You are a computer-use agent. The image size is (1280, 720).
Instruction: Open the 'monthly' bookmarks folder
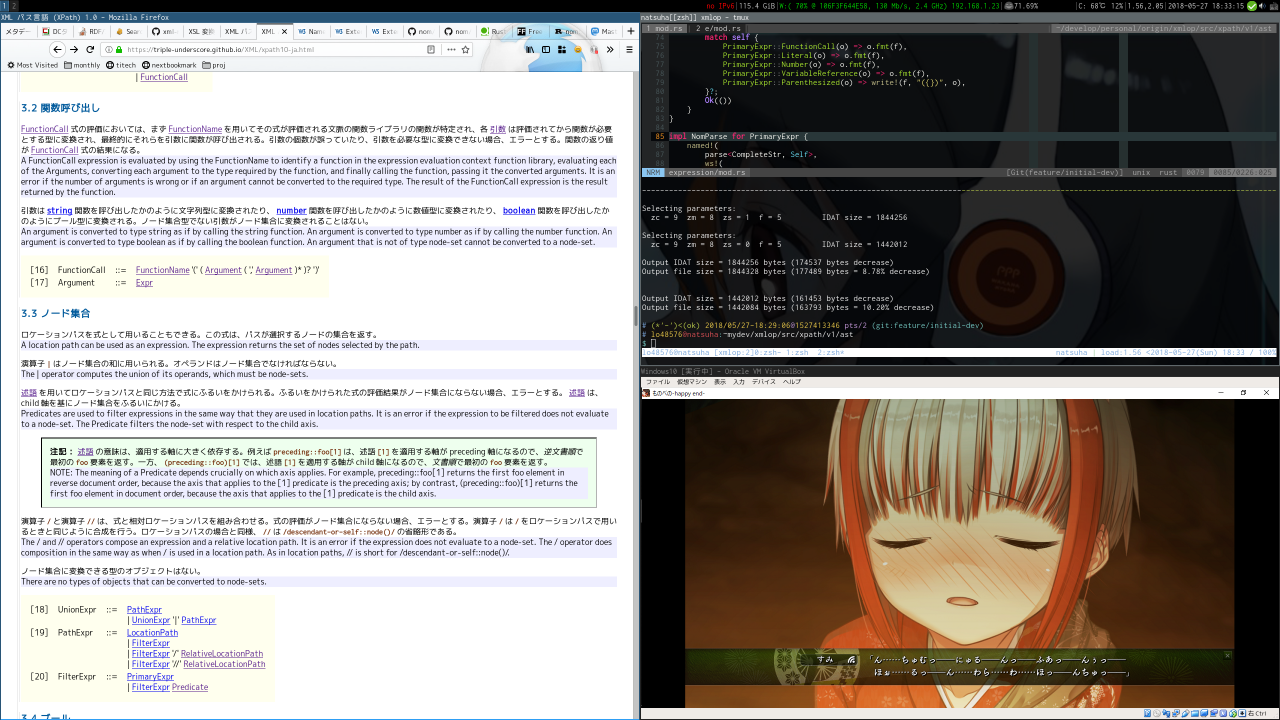tap(81, 65)
